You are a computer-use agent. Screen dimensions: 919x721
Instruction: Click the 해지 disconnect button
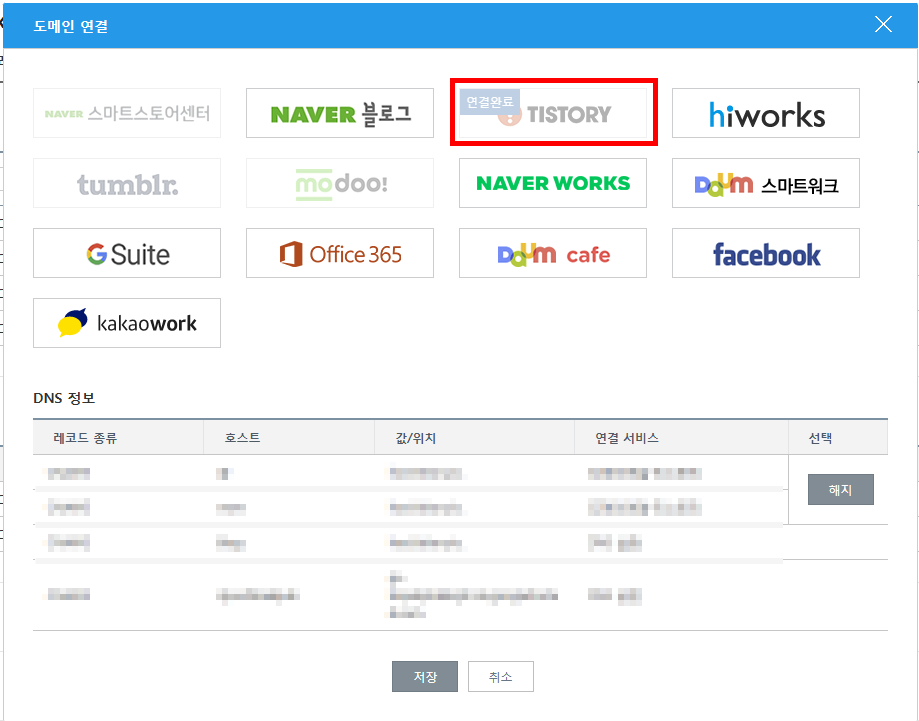click(840, 489)
